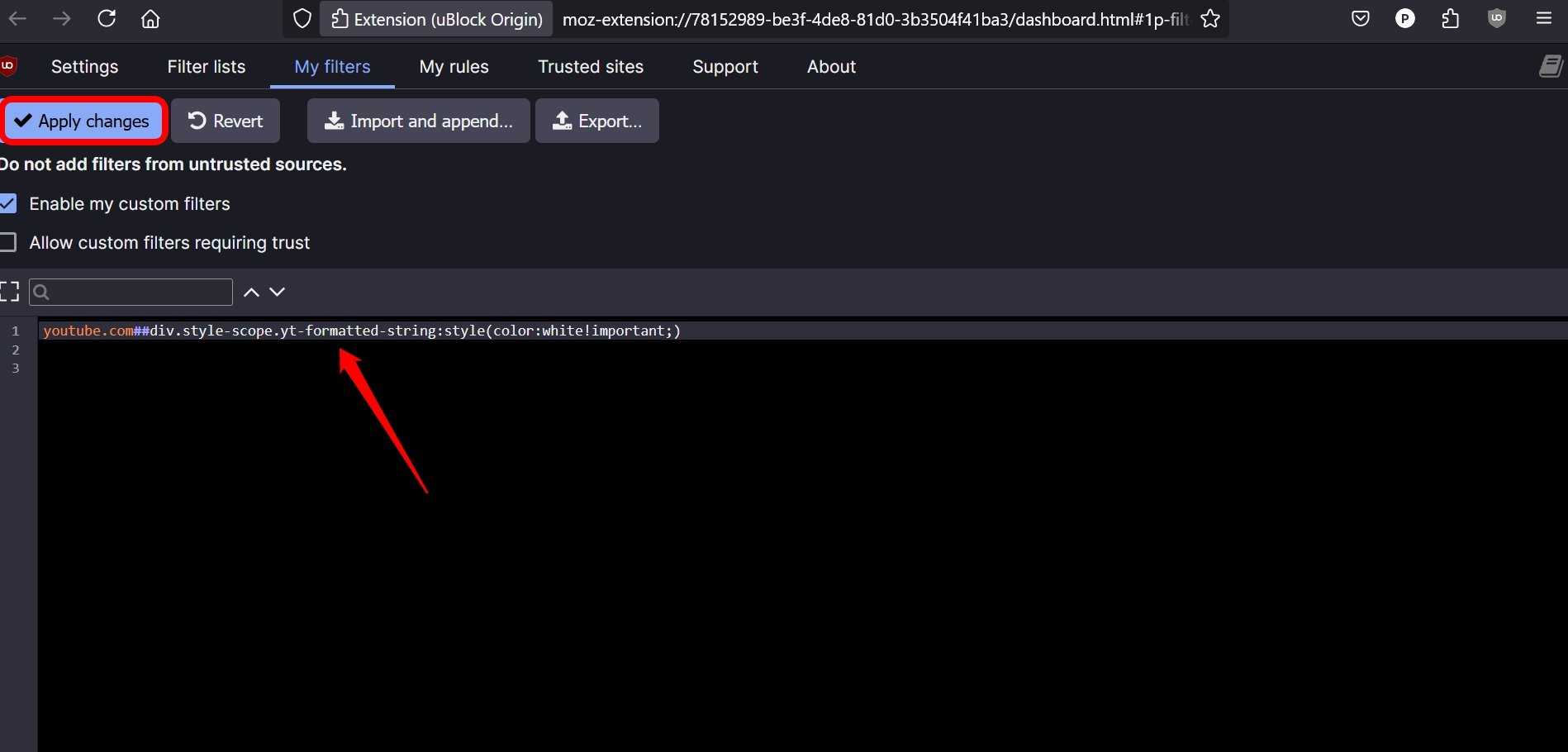Bookmark this page with the star icon
Image resolution: width=1568 pixels, height=752 pixels.
1210,18
